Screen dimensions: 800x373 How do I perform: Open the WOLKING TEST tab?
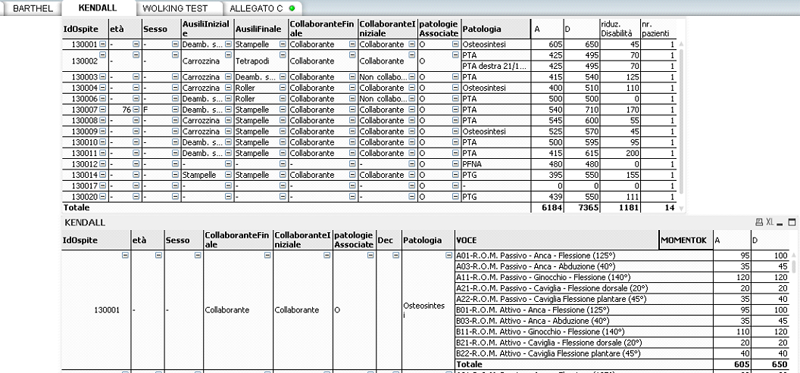pyautogui.click(x=176, y=9)
